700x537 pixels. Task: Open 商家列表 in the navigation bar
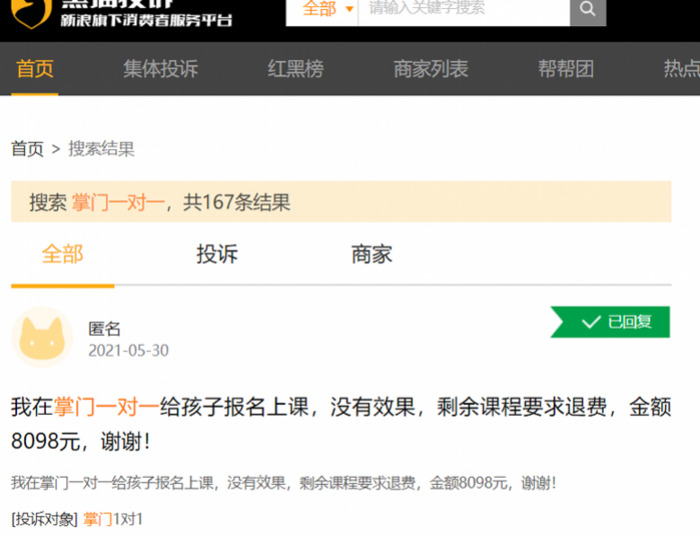(x=431, y=69)
